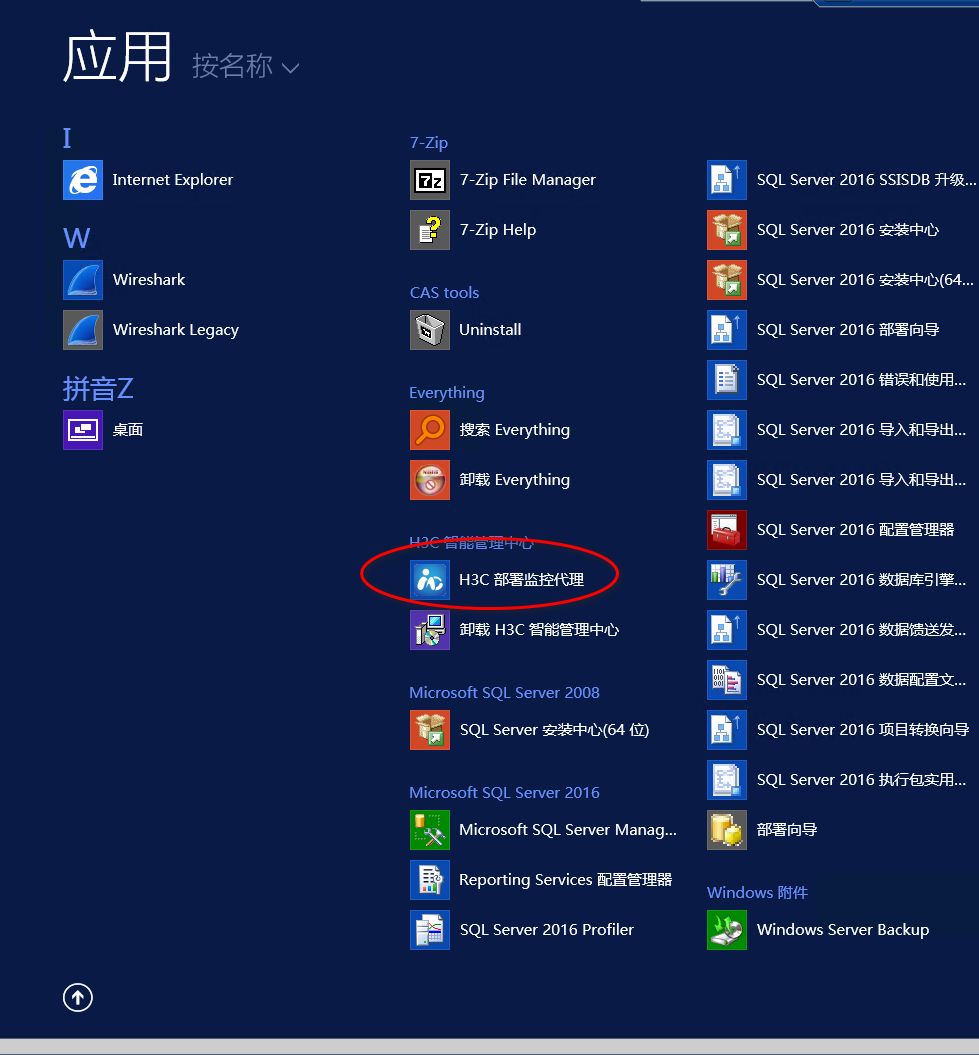This screenshot has height=1055, width=979.
Task: Launch the SQL Server 2016 数据配置文 icon
Action: [x=727, y=680]
